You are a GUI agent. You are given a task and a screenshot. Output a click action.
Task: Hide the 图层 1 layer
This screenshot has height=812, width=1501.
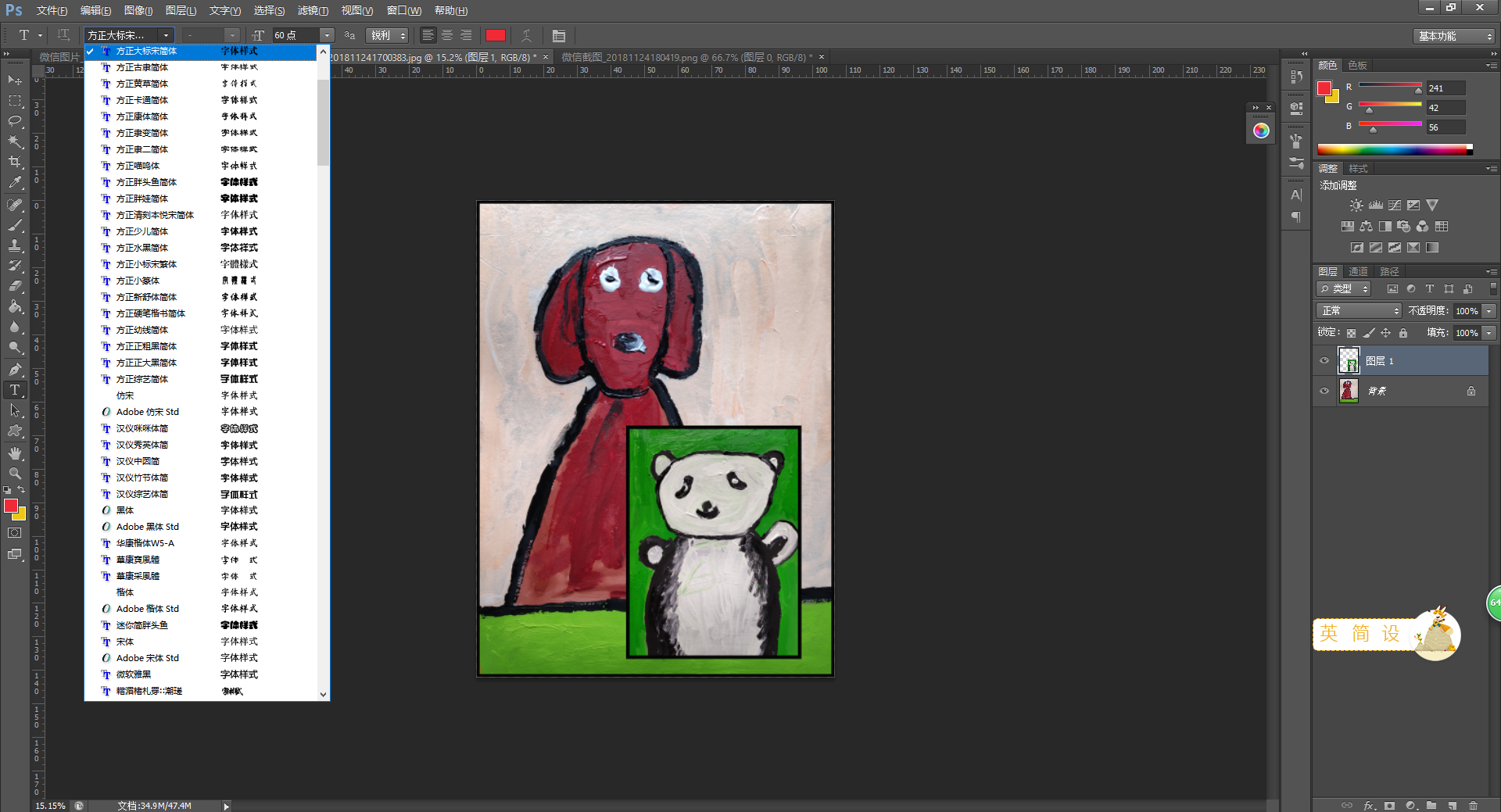[1324, 361]
